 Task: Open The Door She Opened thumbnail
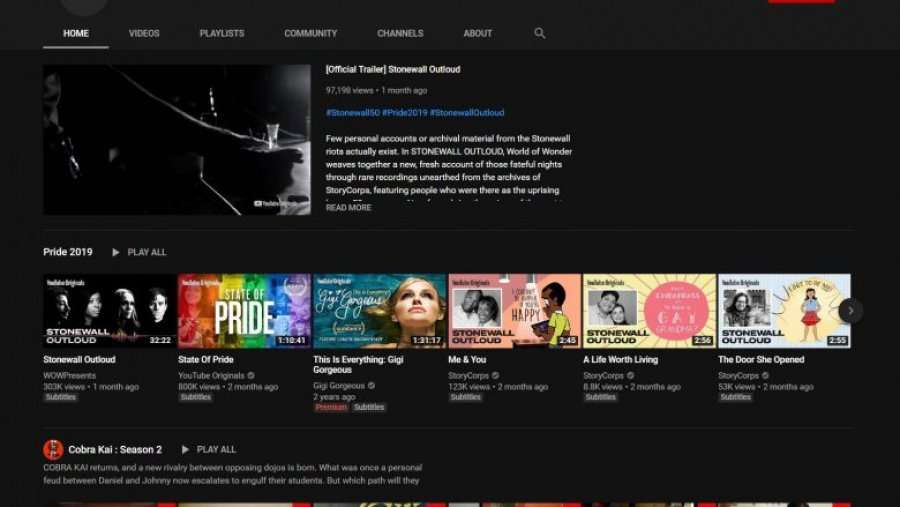point(784,311)
